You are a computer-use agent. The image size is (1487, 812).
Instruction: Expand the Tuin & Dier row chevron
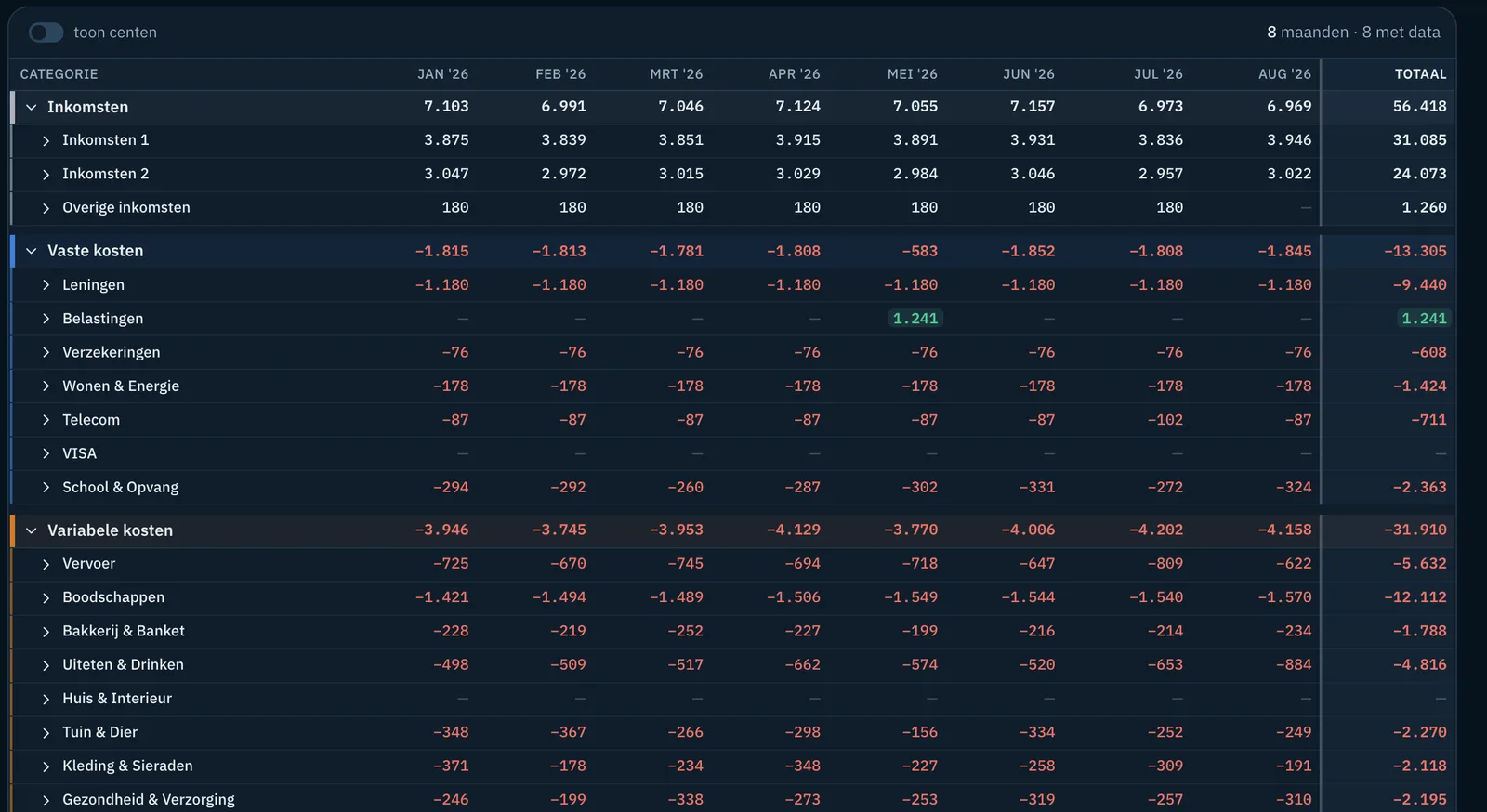point(46,733)
